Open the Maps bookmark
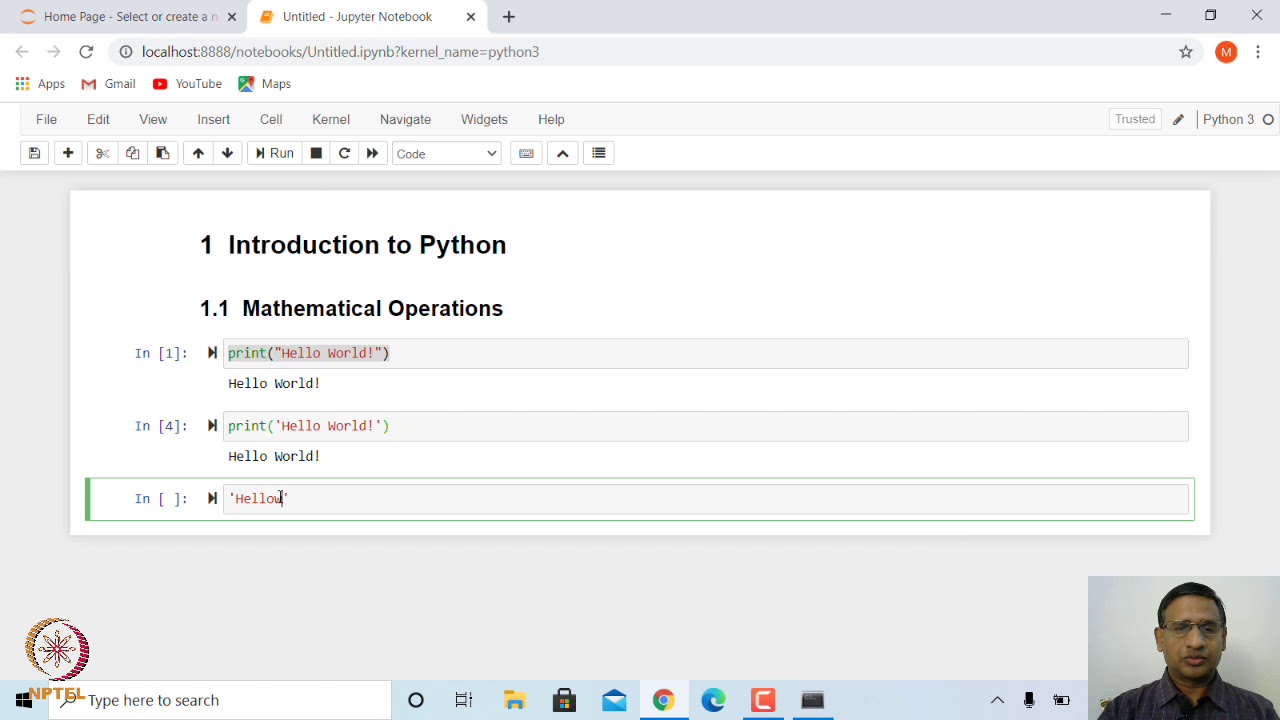Screen dimensions: 1280x720 tap(264, 84)
